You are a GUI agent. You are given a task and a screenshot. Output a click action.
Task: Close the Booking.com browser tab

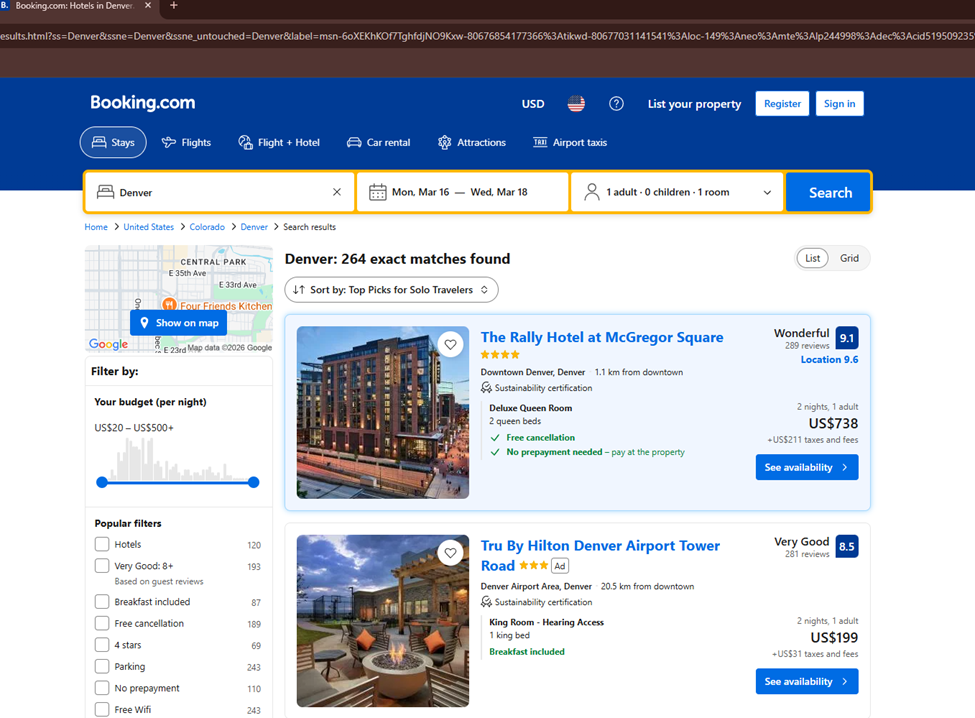click(148, 6)
